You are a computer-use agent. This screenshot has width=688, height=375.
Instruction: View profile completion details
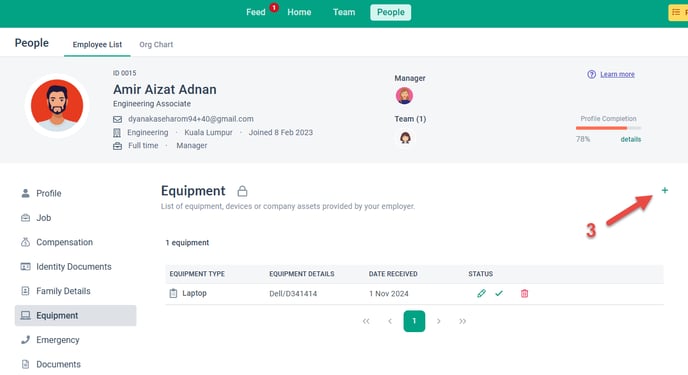(631, 139)
